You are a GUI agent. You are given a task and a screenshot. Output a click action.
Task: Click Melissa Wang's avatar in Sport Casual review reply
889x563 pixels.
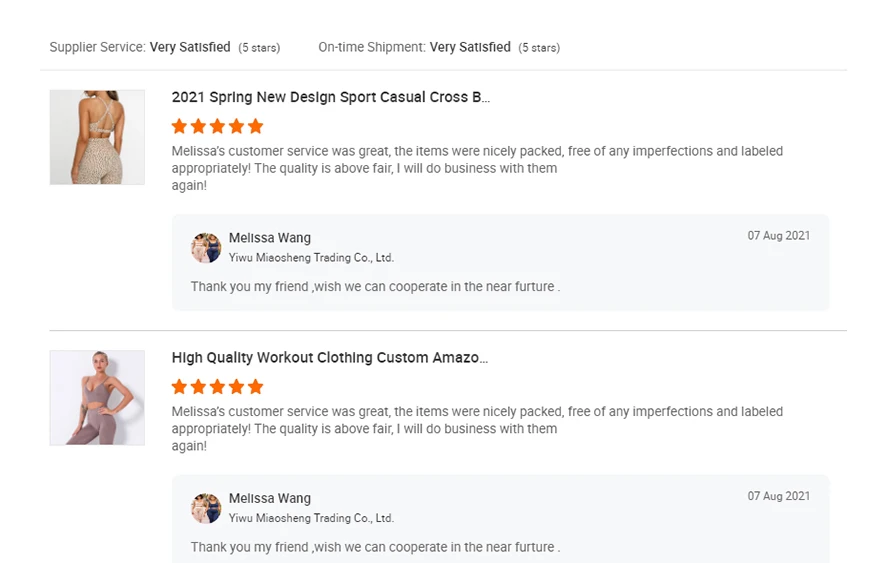point(206,248)
